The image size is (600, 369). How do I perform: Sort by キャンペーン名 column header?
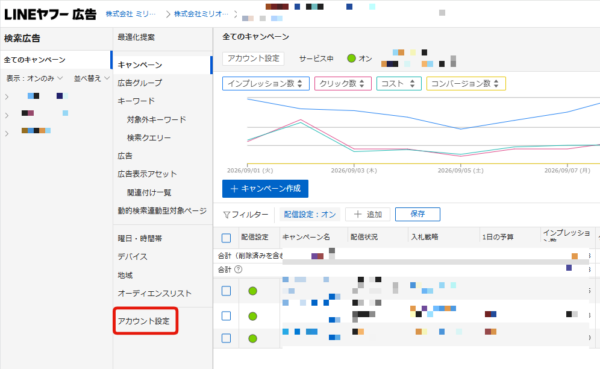click(306, 237)
